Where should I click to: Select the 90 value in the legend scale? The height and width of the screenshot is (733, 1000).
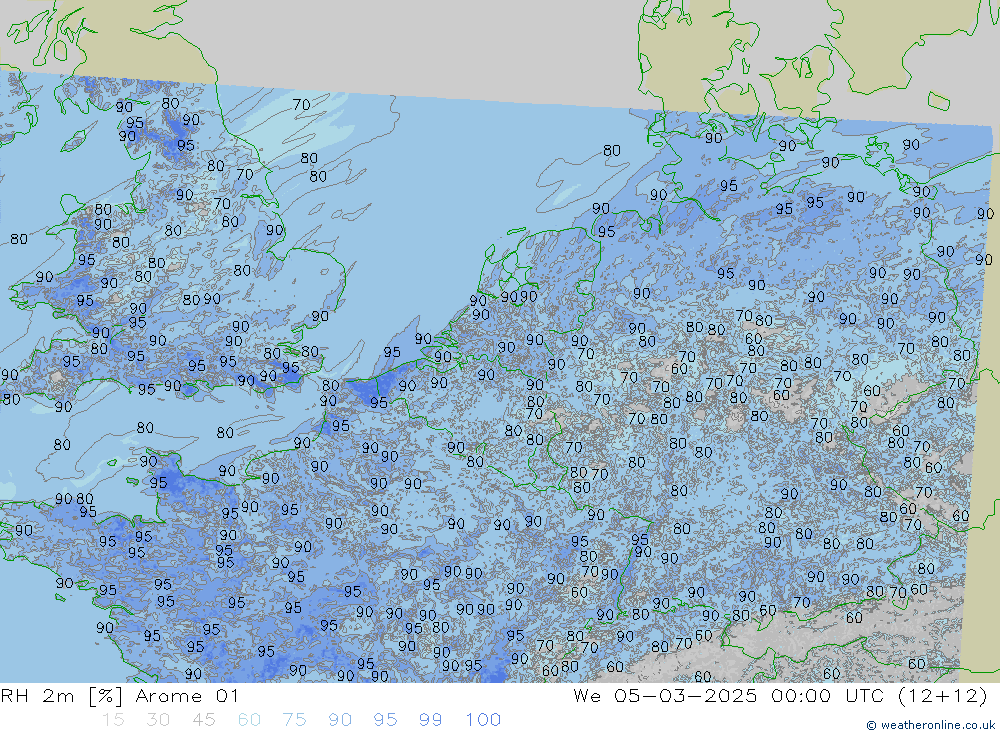(x=340, y=720)
